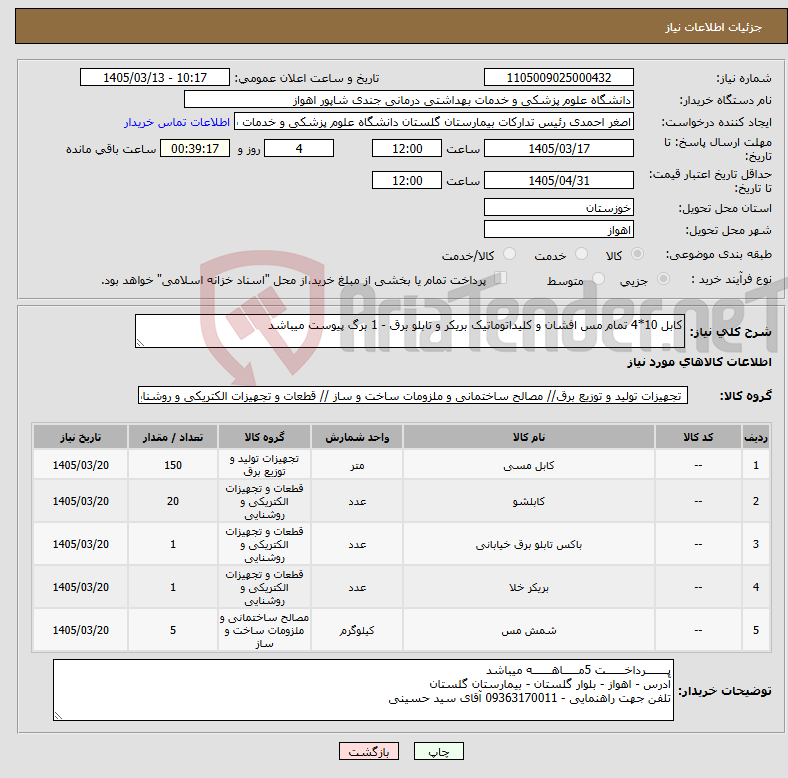Click the delivery province field خوزستان
This screenshot has width=788, height=778.
pyautogui.click(x=558, y=207)
